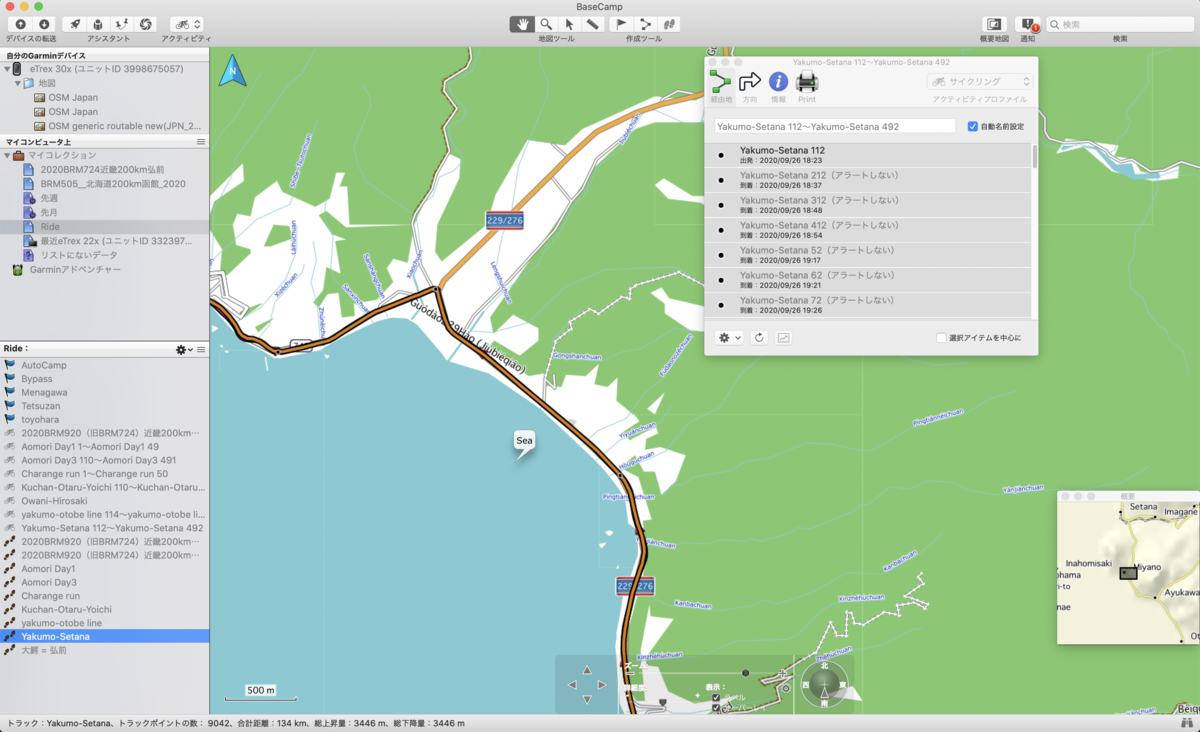Open the notifications icon with badge

[x=1028, y=24]
